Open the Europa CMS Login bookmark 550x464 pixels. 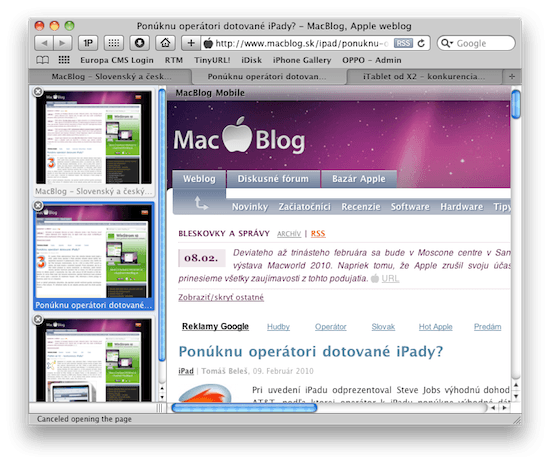(x=117, y=60)
